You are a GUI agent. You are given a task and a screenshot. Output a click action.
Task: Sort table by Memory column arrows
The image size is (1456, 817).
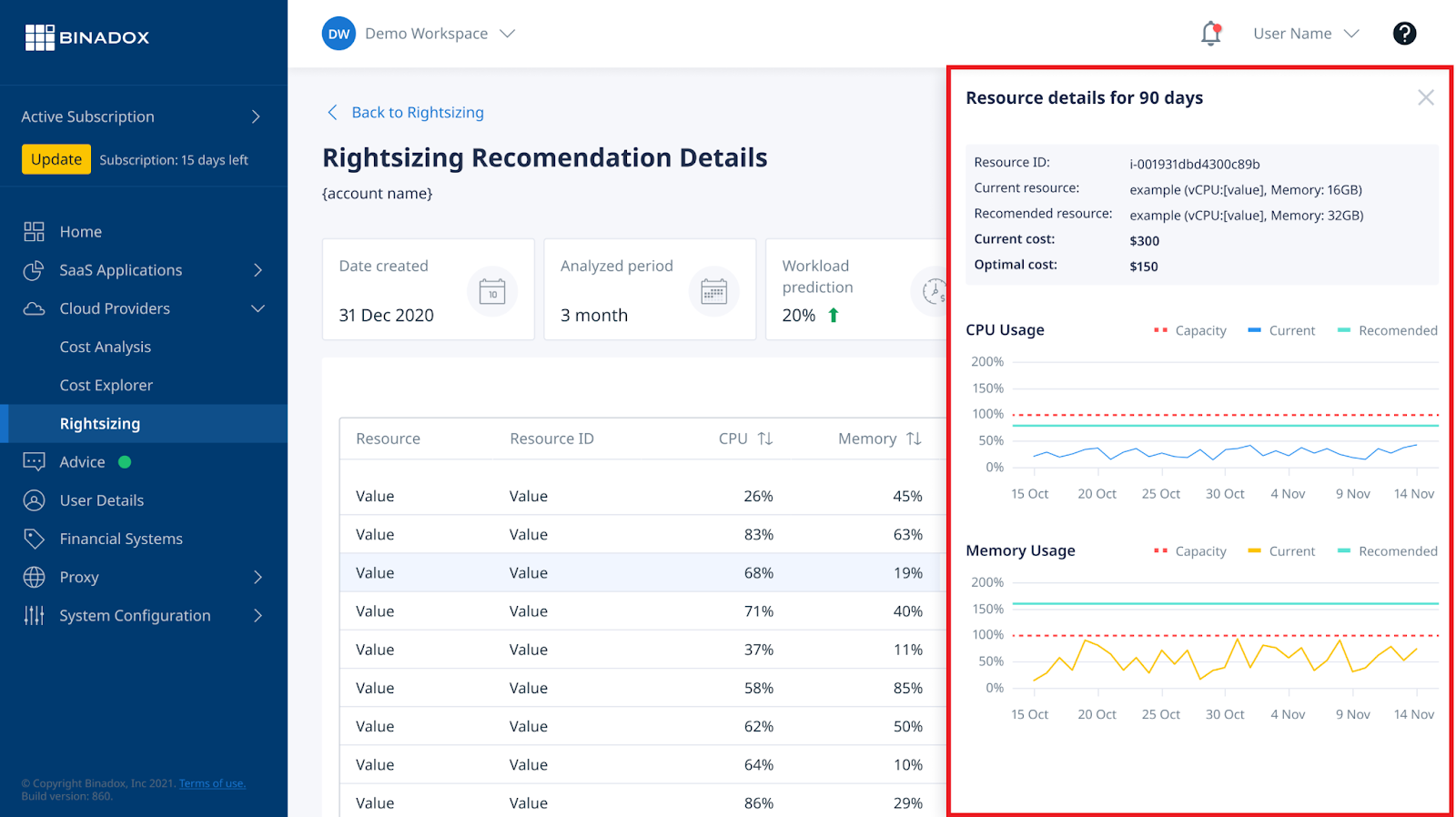click(x=914, y=439)
